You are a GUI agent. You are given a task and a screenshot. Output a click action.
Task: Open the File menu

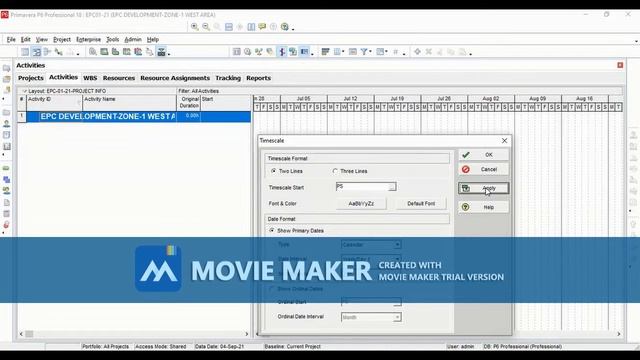tap(11, 40)
